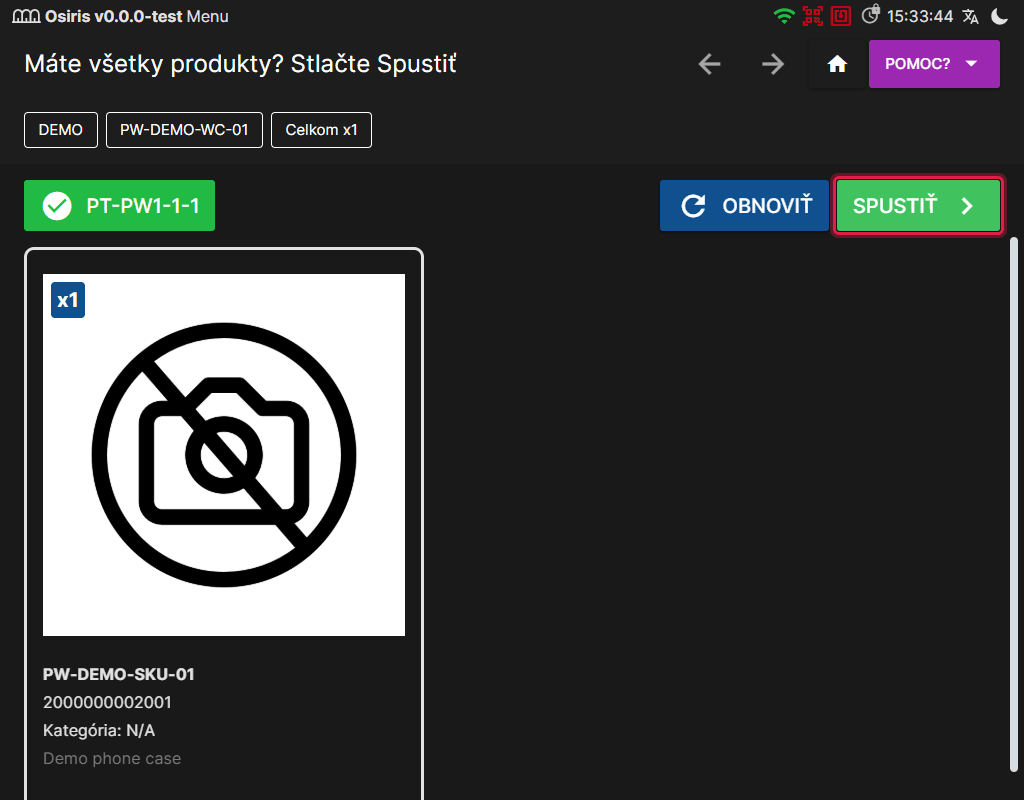1024x800 pixels.
Task: Open the Menu in the top bar
Action: pos(207,16)
